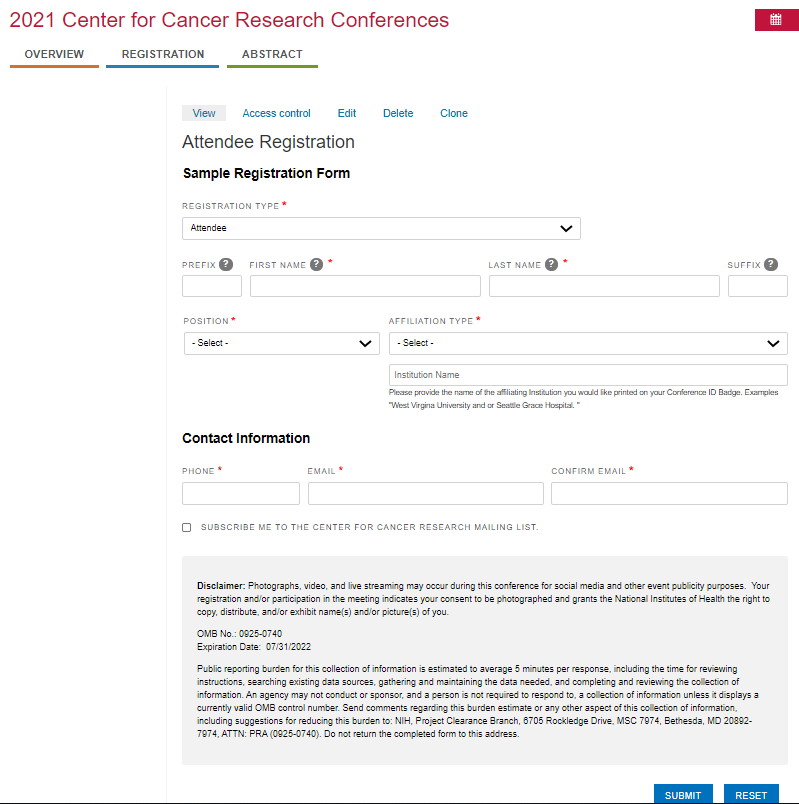799x804 pixels.
Task: Click the Phone number field
Action: [241, 493]
